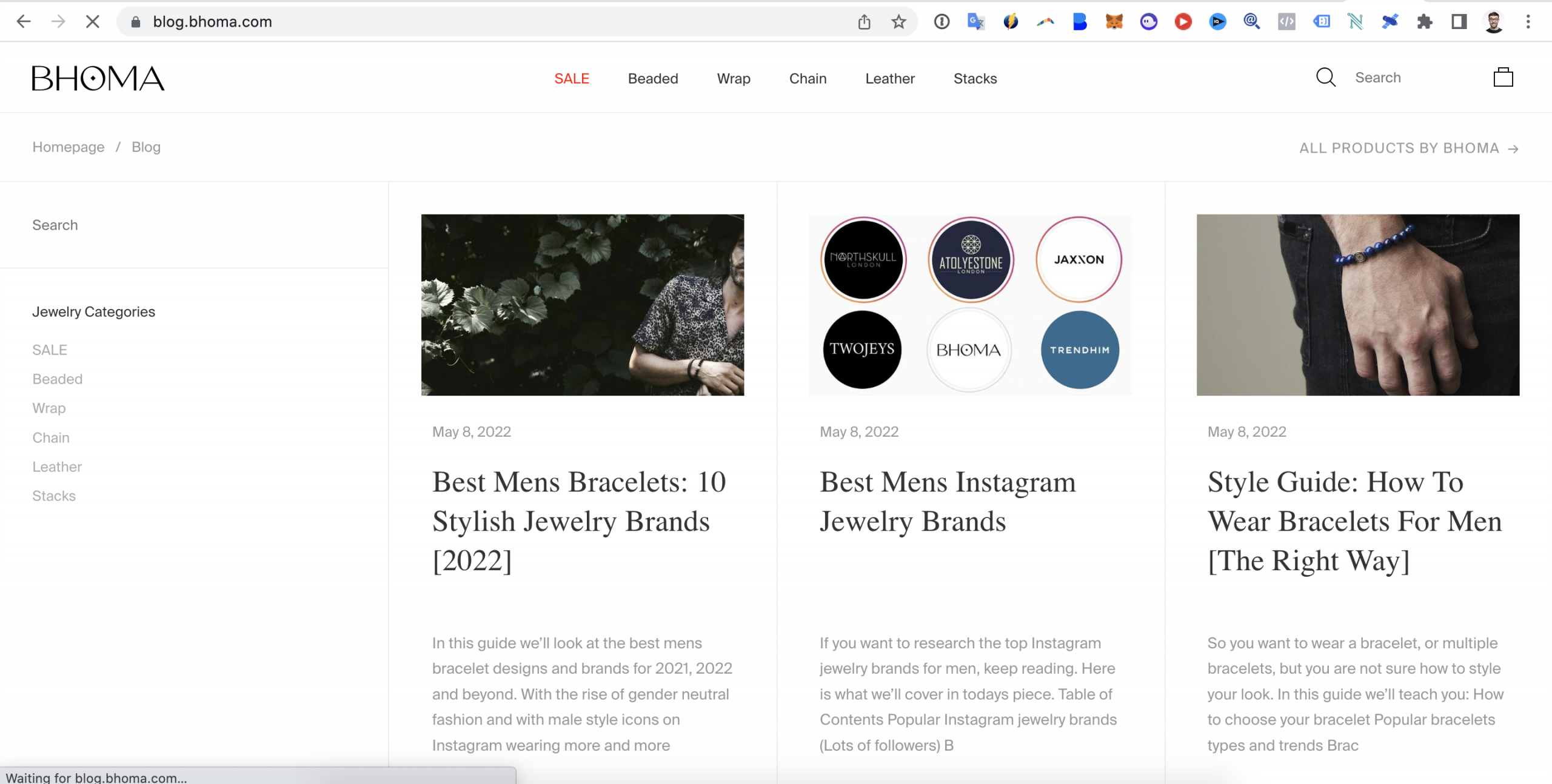Bookmark page with the star icon

(x=898, y=22)
